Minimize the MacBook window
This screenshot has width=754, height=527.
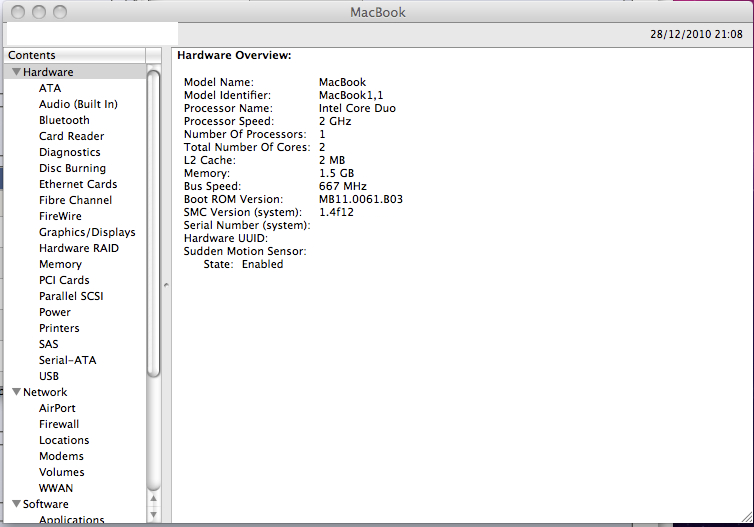tap(39, 12)
